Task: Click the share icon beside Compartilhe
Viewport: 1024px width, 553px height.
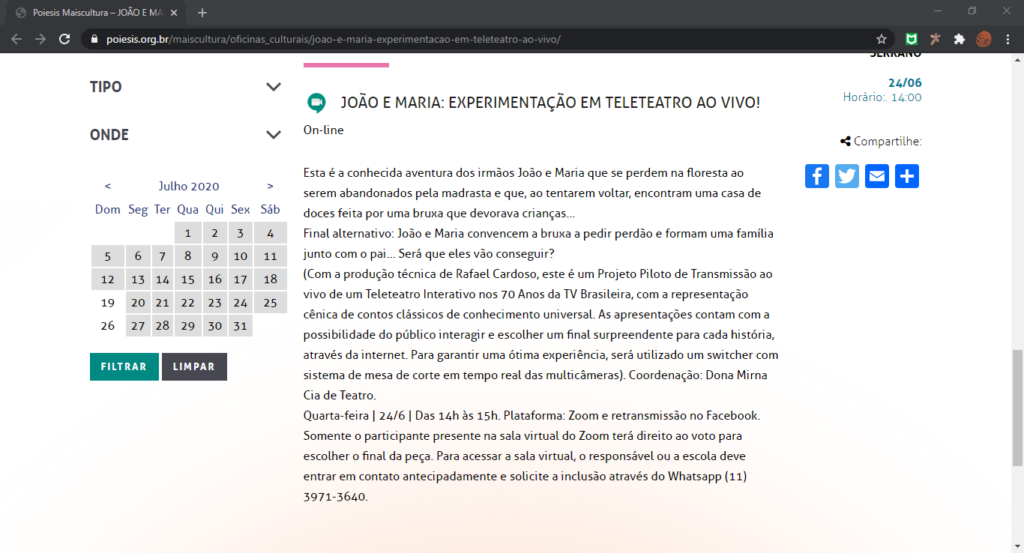Action: pos(845,142)
